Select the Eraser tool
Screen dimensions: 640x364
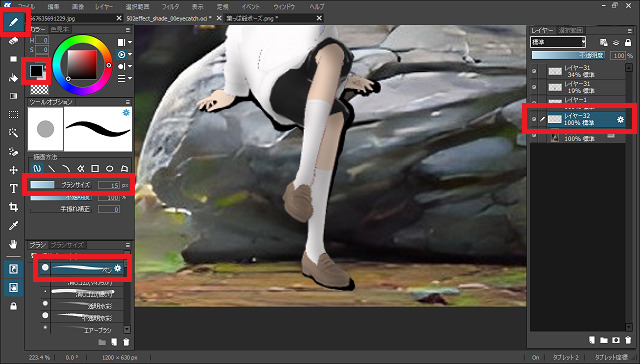click(13, 40)
